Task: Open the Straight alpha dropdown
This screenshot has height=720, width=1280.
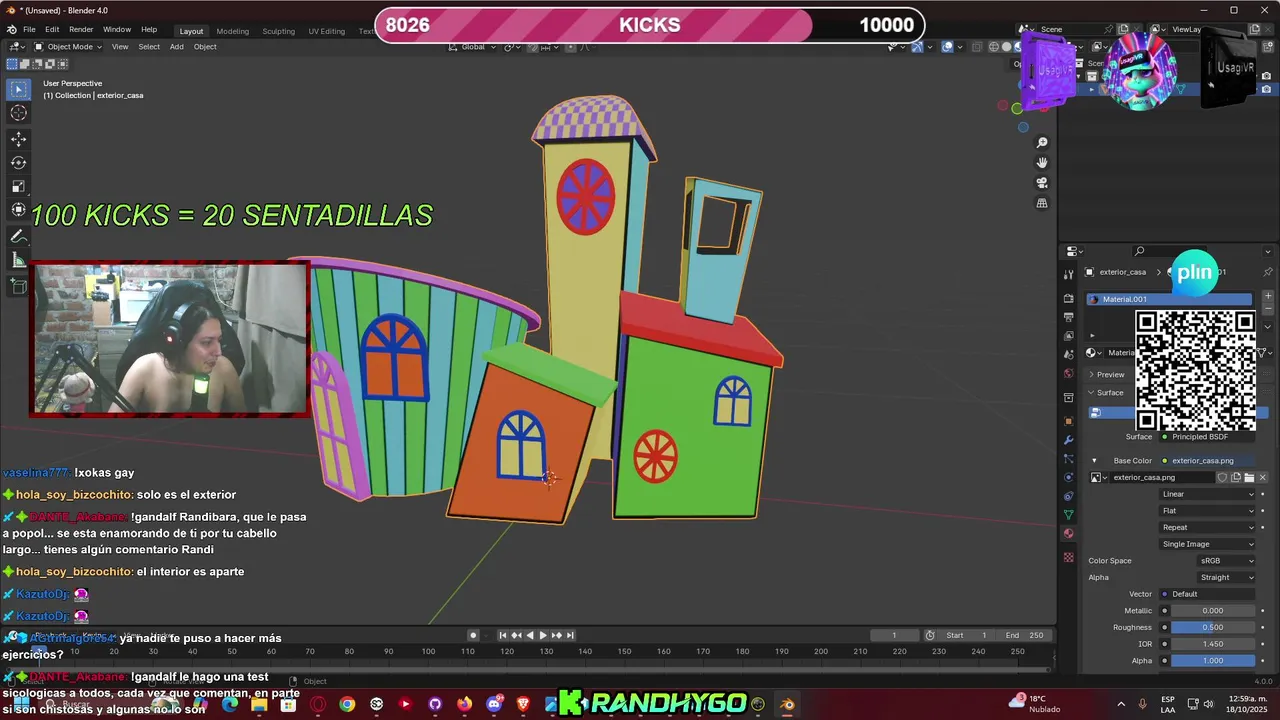Action: 1227,577
